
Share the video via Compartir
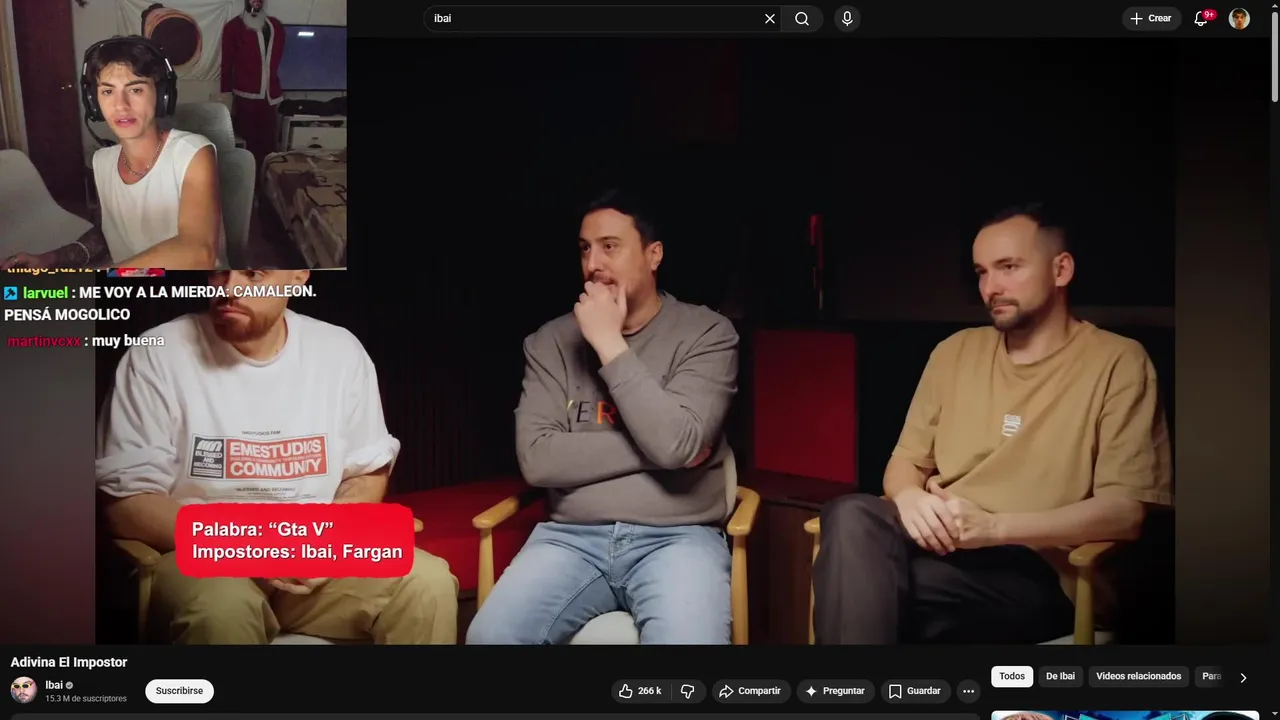point(751,691)
